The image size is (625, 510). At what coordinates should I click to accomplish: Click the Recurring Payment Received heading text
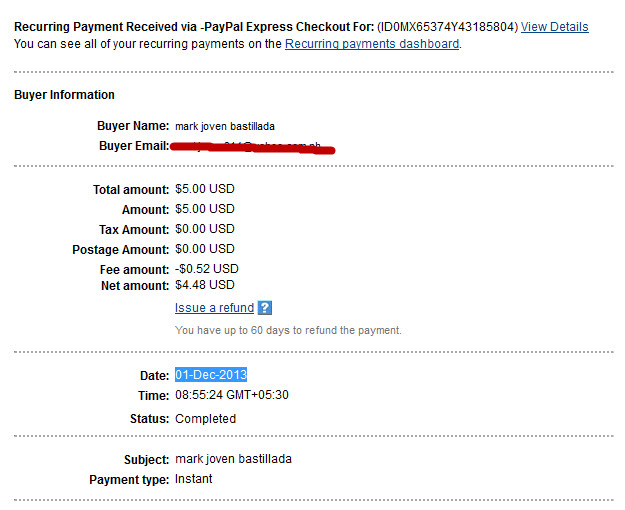pos(194,27)
